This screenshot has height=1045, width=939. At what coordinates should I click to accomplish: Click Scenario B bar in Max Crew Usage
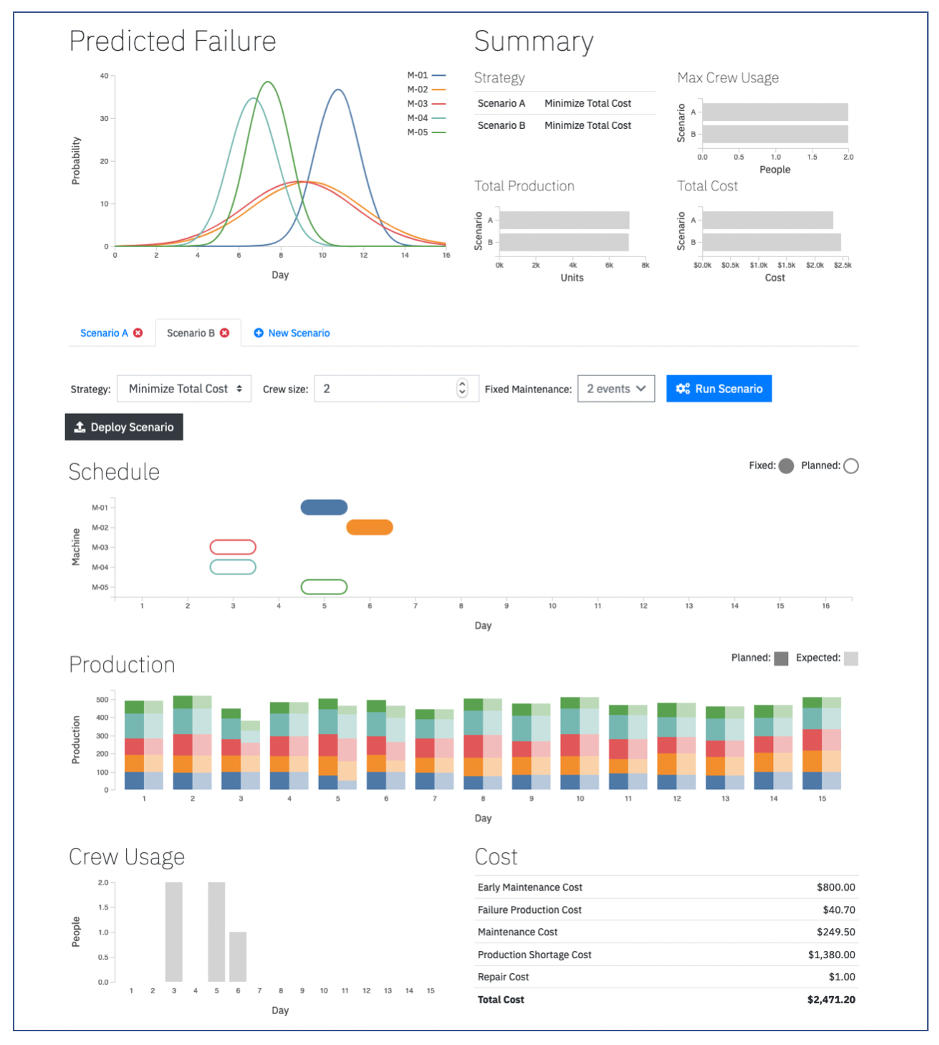(x=775, y=134)
